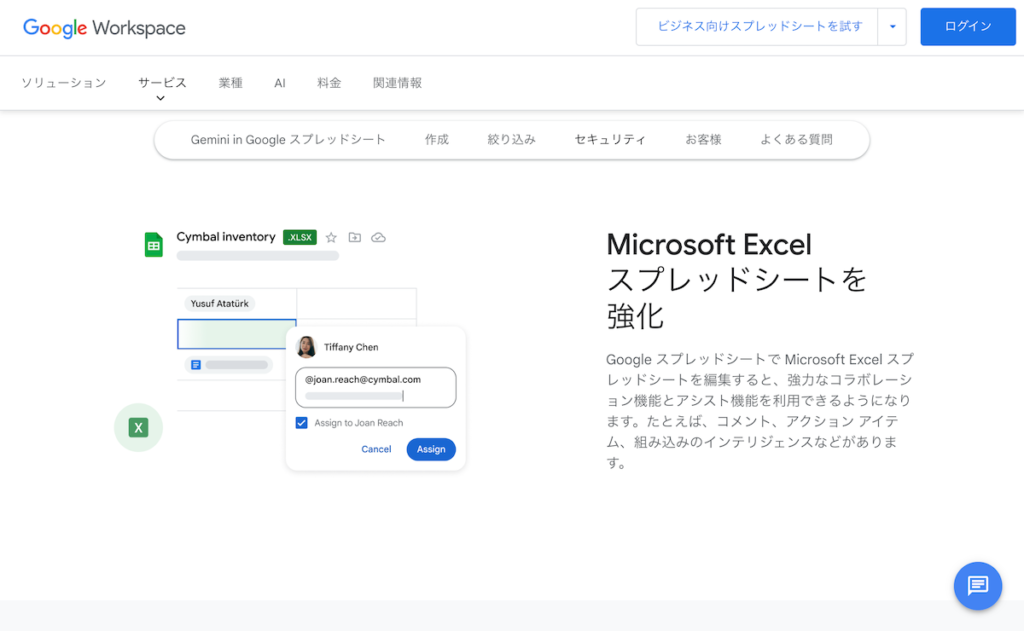Jump to the 作成 section
The image size is (1024, 631).
coord(436,140)
